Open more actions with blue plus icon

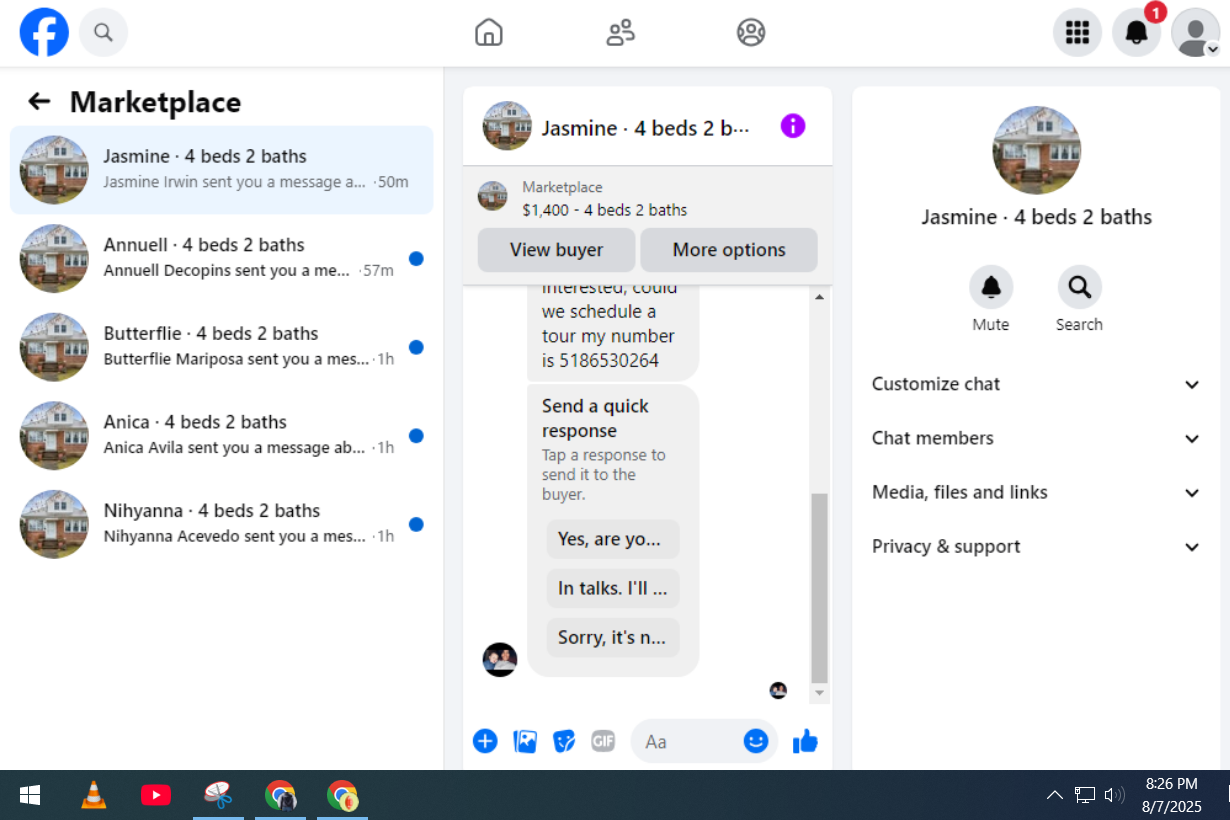pyautogui.click(x=485, y=741)
